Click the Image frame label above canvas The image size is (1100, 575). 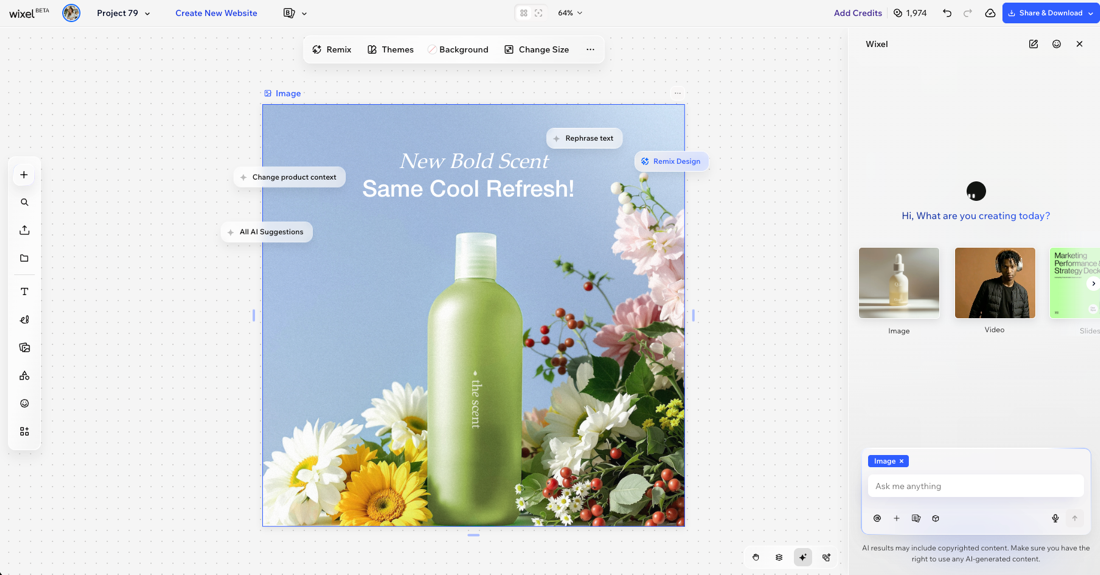(x=282, y=93)
